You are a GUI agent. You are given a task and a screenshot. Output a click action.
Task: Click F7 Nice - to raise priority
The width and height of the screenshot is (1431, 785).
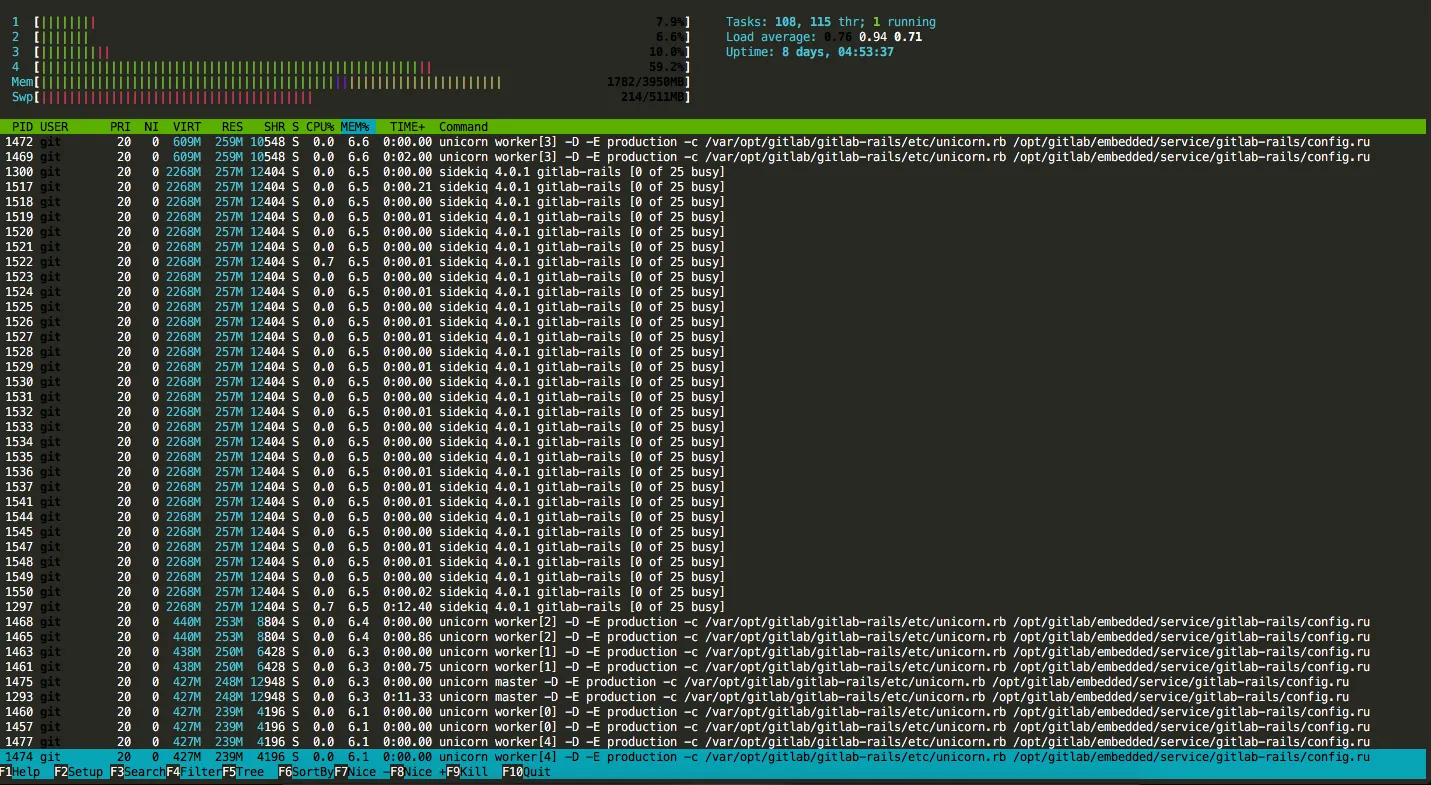pyautogui.click(x=360, y=772)
